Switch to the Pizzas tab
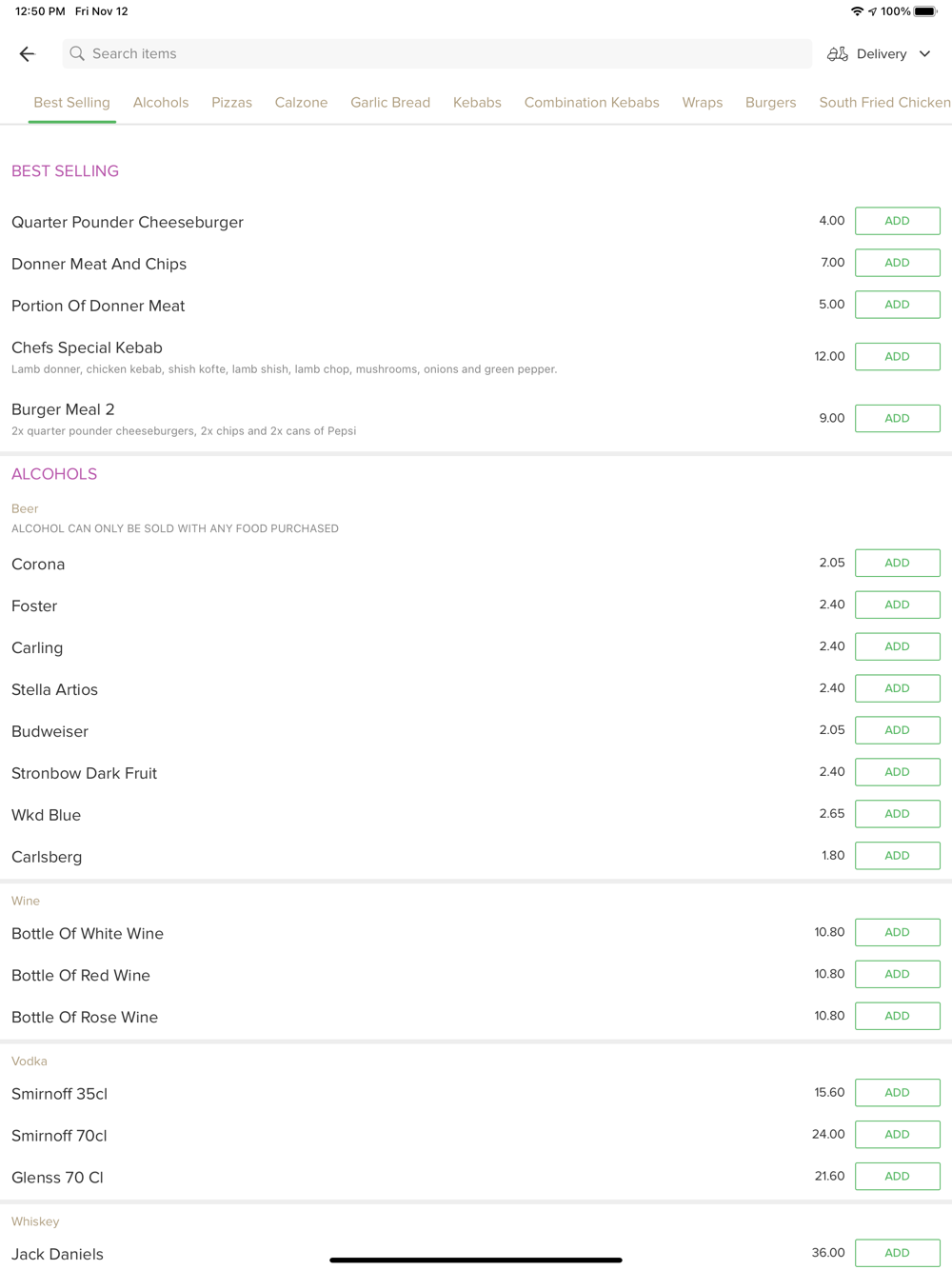This screenshot has height=1270, width=952. pos(231,103)
